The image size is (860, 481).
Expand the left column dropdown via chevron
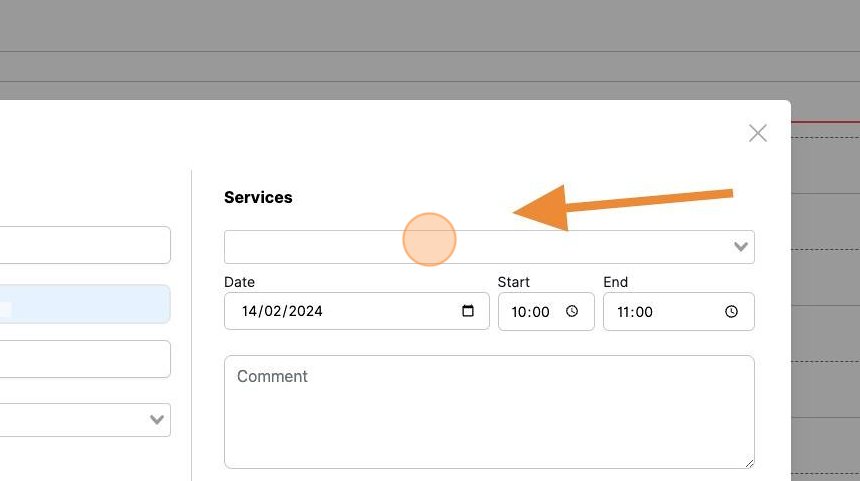[157, 420]
